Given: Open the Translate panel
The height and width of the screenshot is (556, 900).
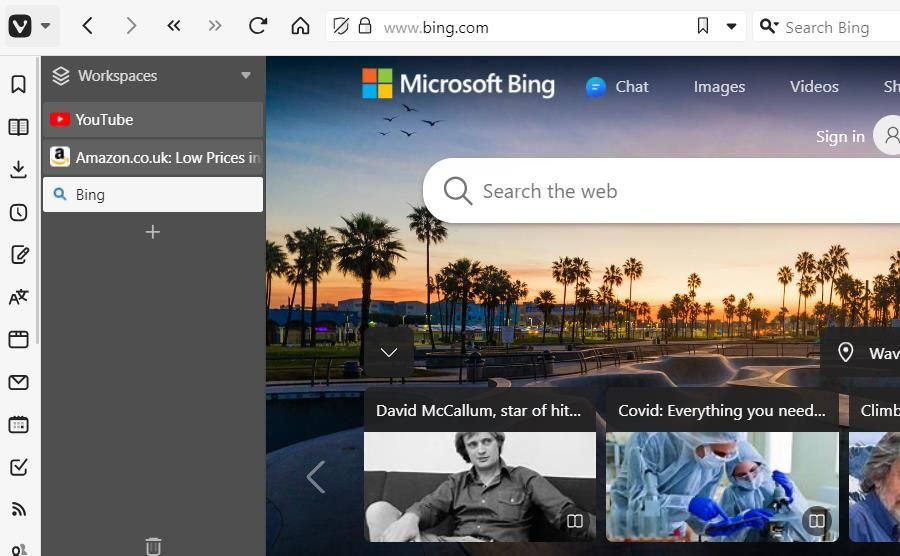Looking at the screenshot, I should click(x=18, y=297).
